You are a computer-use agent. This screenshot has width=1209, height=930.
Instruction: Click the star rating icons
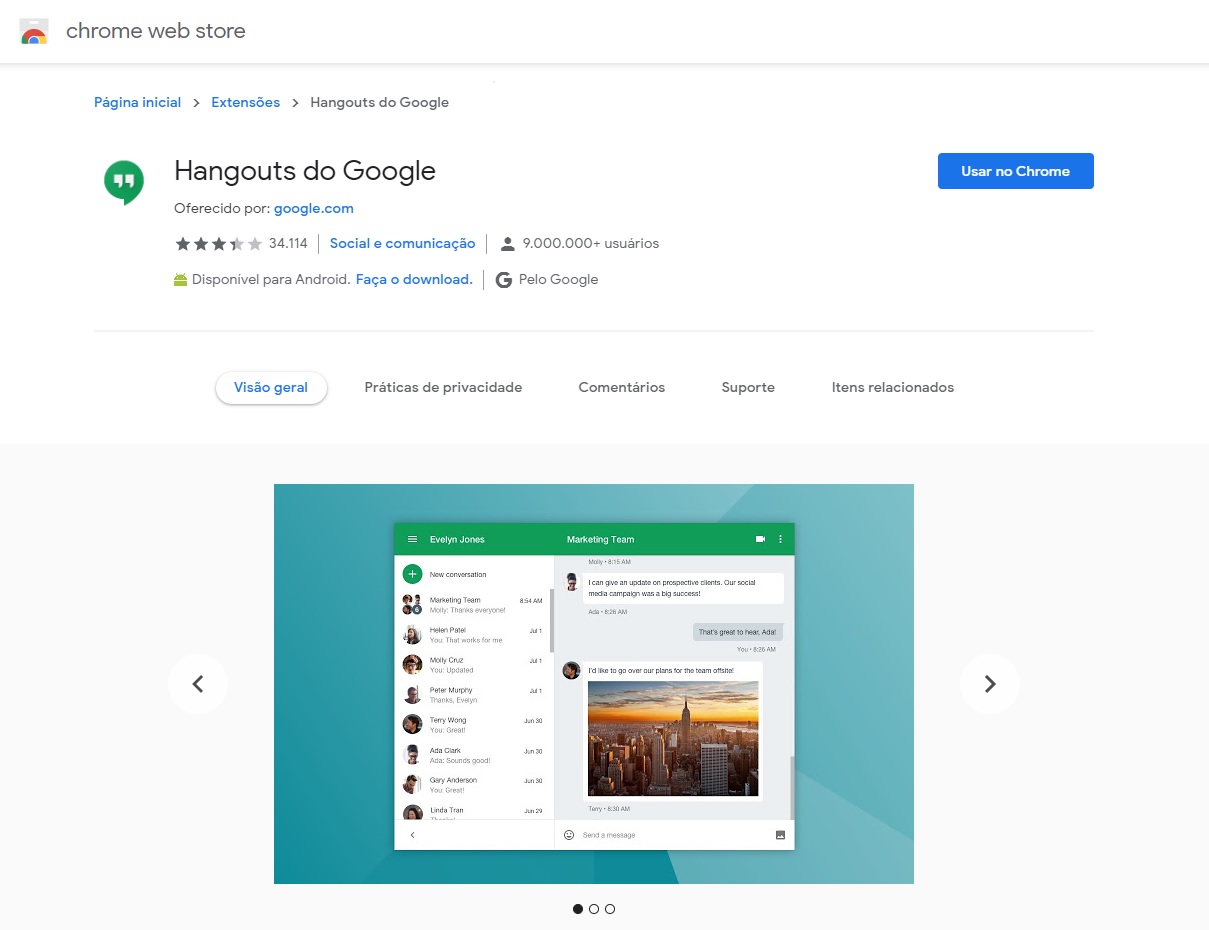coord(219,243)
